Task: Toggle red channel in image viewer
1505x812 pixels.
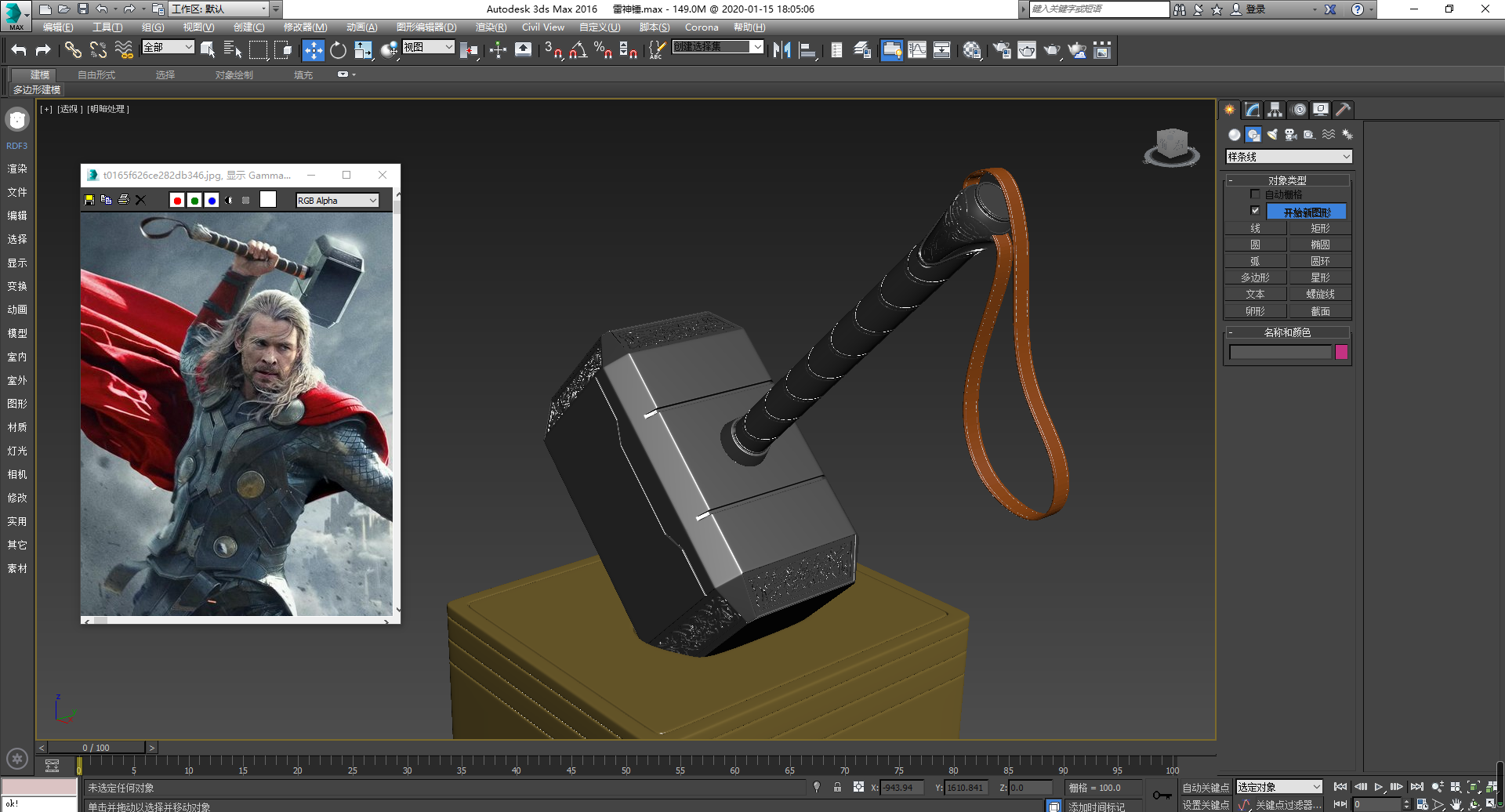Action: click(177, 201)
